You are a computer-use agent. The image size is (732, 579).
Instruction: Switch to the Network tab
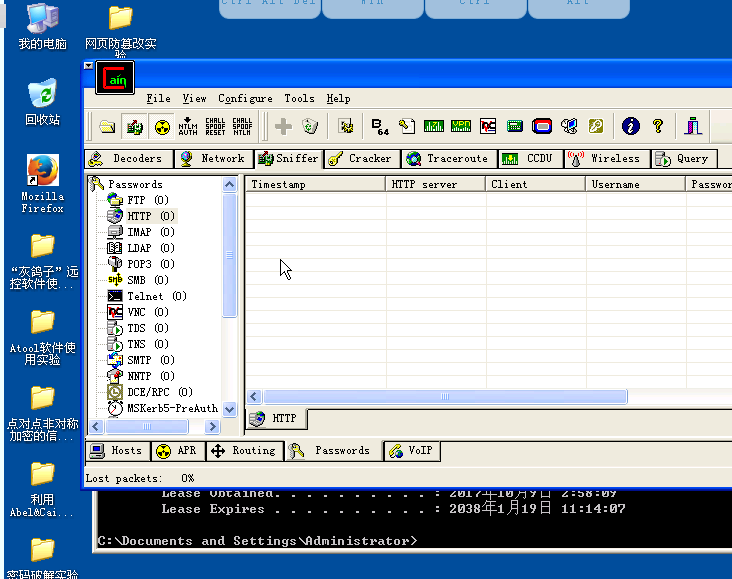pyautogui.click(x=214, y=159)
